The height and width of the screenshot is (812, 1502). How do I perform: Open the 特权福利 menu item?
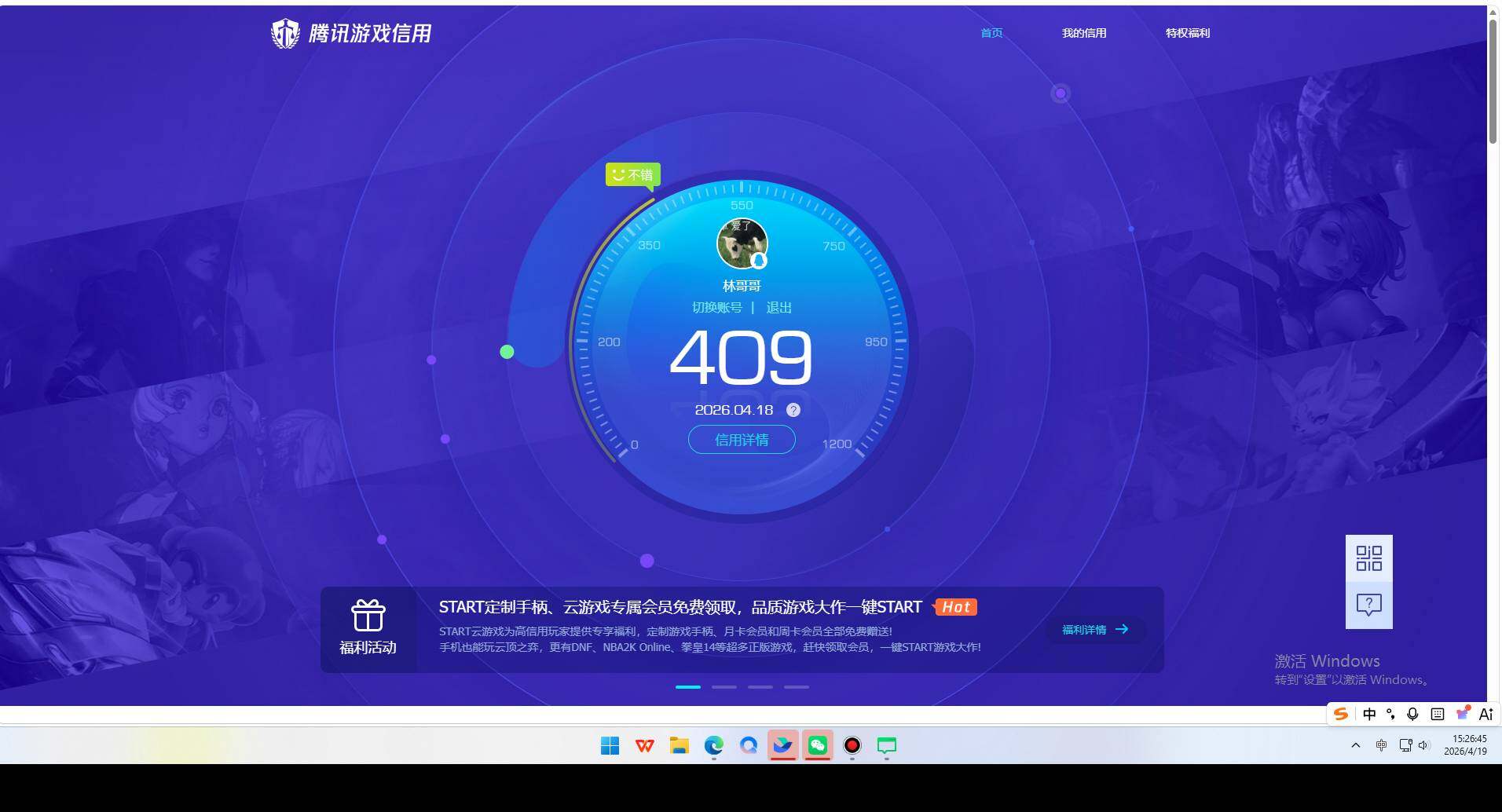click(x=1187, y=32)
